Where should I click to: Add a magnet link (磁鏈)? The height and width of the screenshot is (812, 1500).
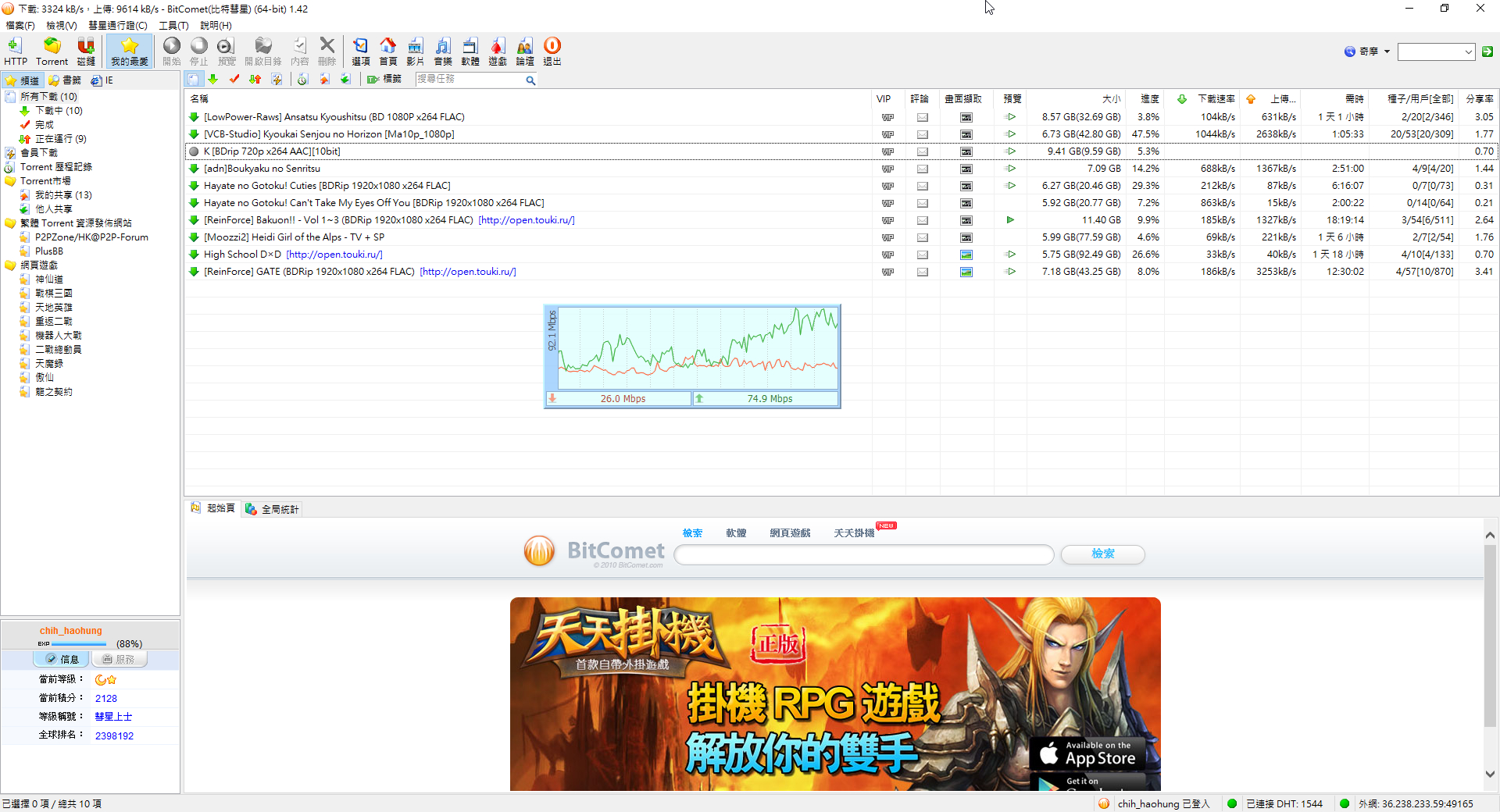[x=86, y=52]
